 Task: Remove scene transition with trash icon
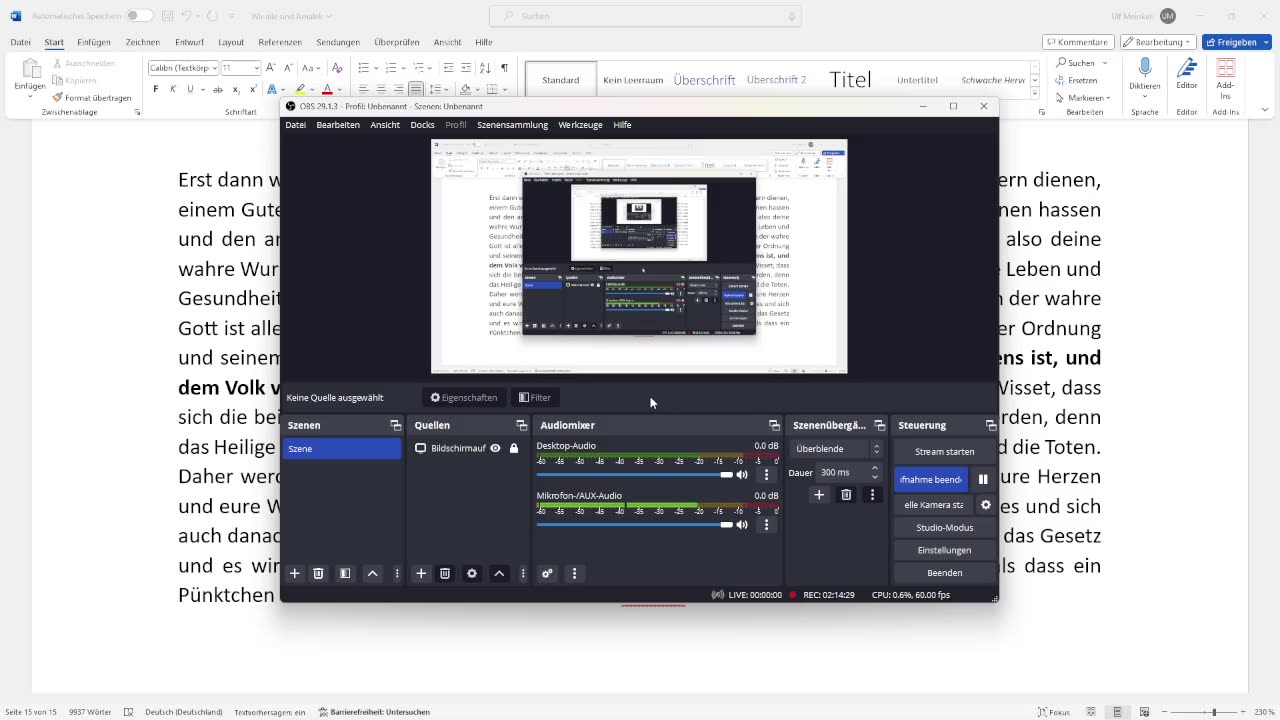click(x=846, y=494)
